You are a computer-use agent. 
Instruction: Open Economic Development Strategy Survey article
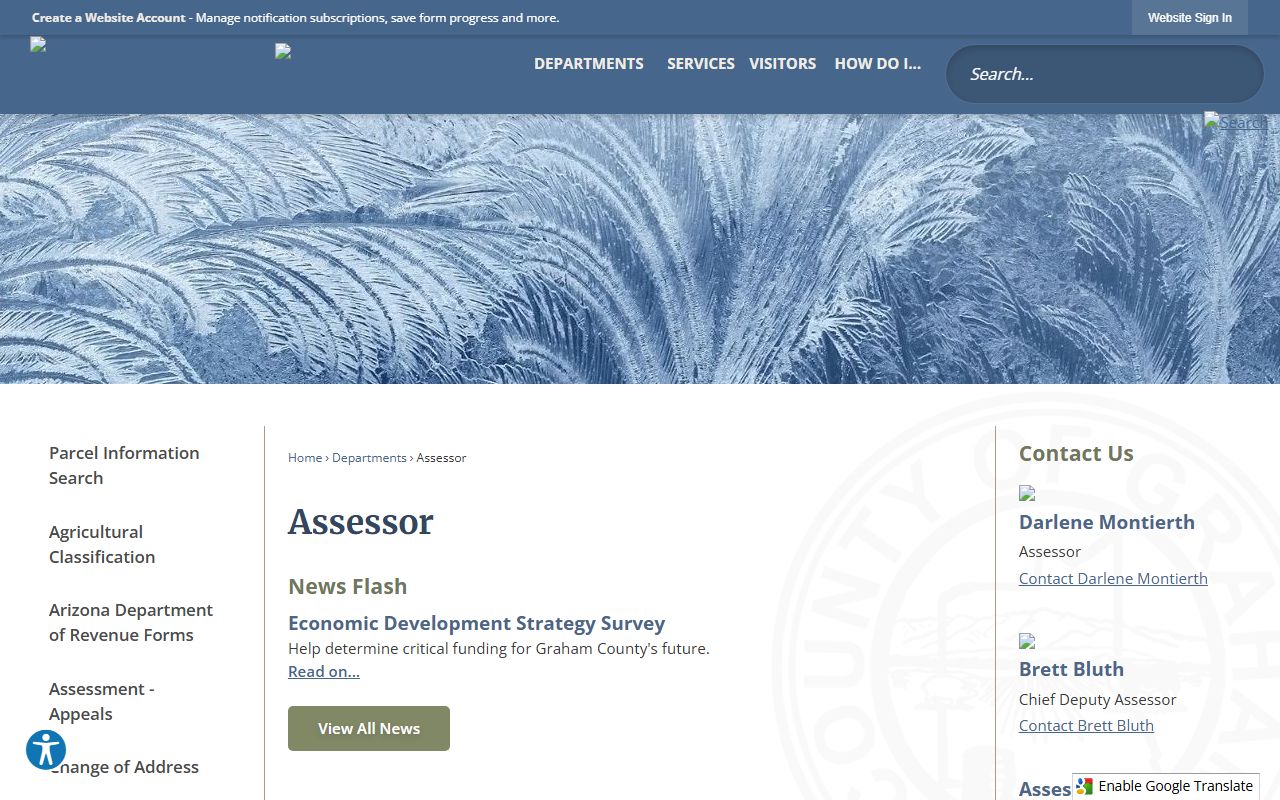(476, 623)
